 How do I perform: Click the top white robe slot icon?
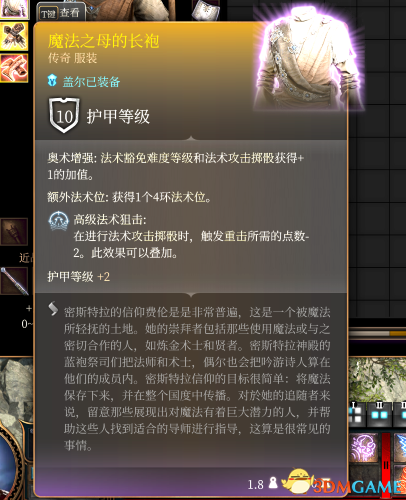pyautogui.click(x=14, y=9)
